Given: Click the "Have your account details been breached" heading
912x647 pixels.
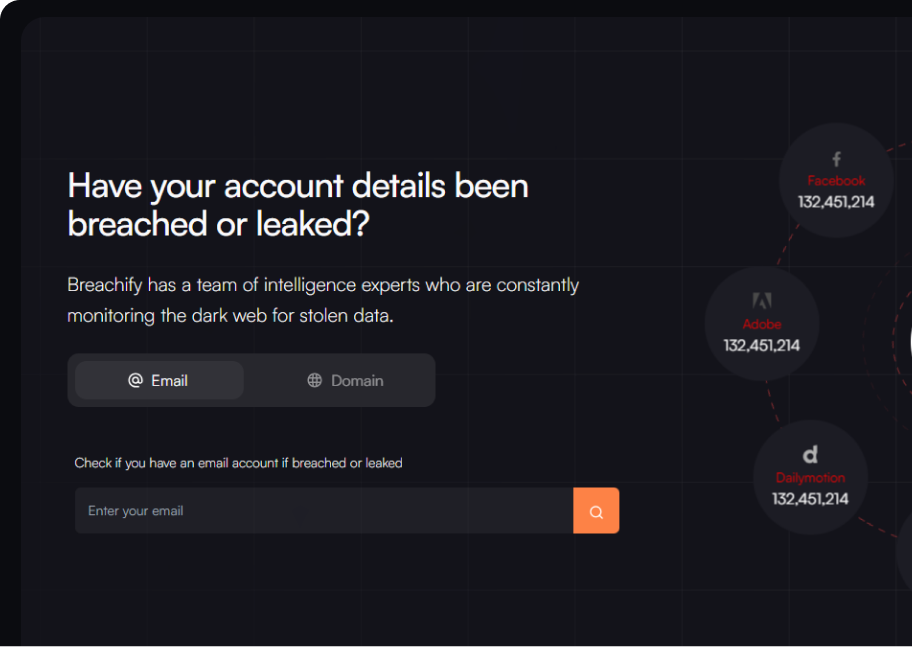Looking at the screenshot, I should [298, 205].
